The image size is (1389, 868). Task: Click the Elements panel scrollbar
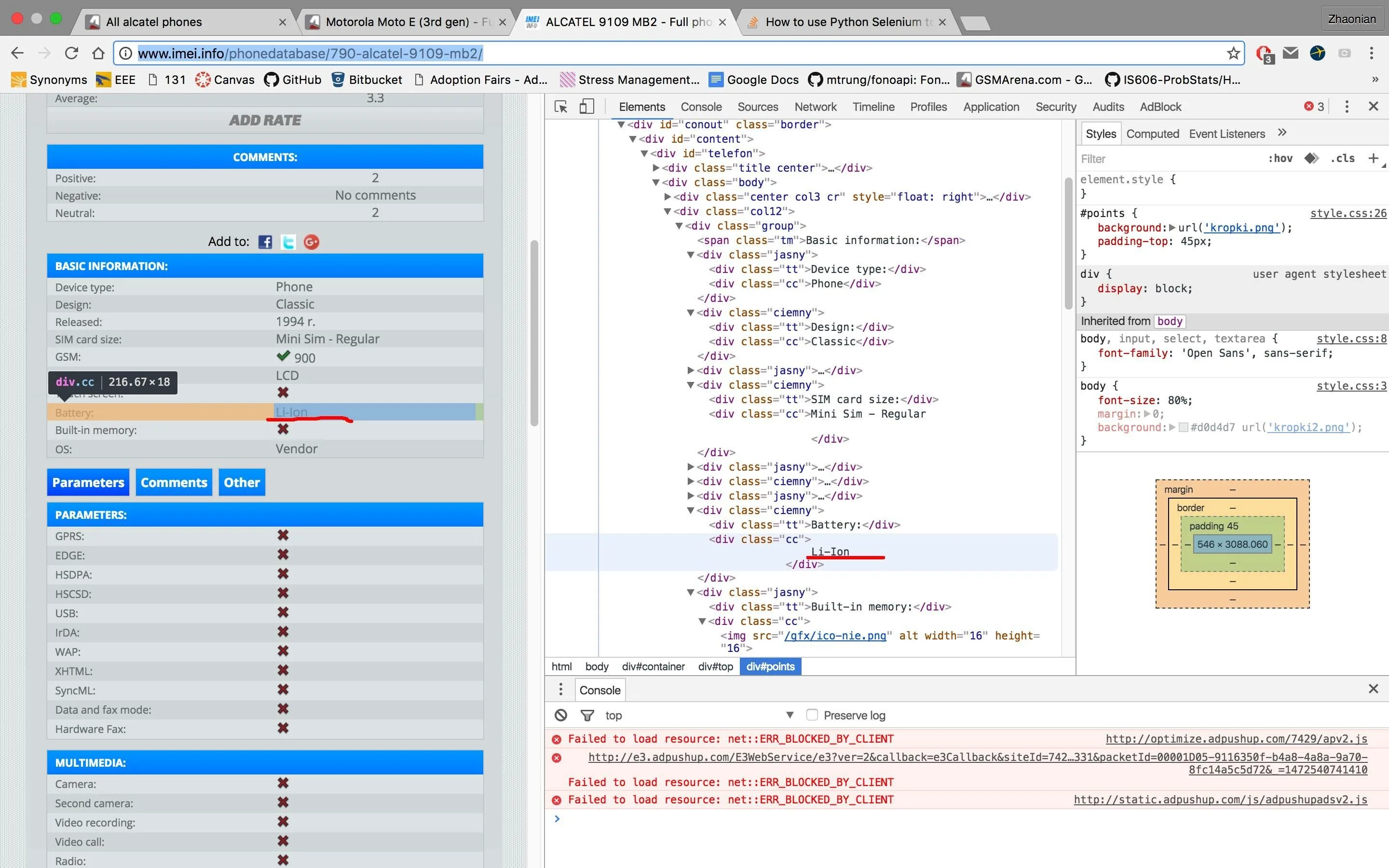point(1068,244)
